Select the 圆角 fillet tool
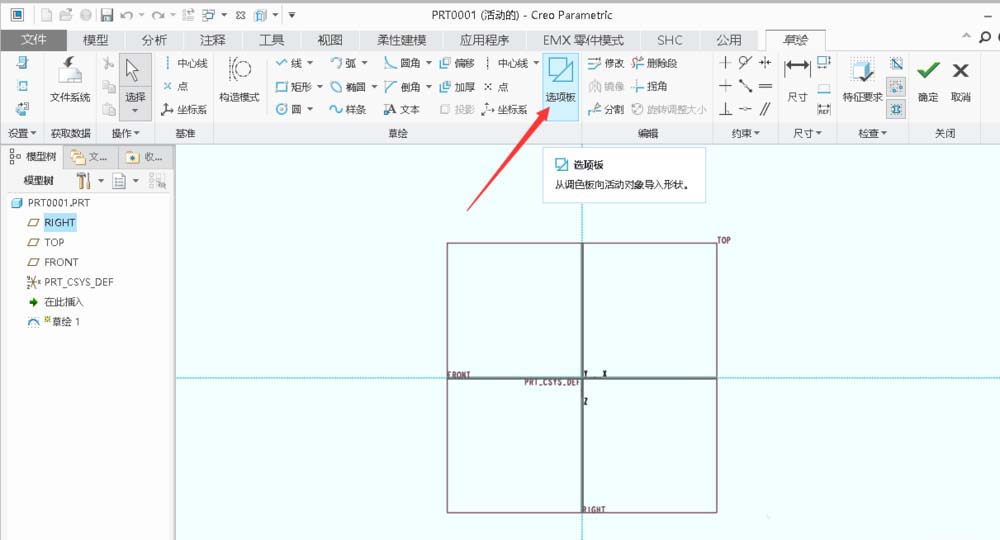The width and height of the screenshot is (1000, 540). [402, 63]
